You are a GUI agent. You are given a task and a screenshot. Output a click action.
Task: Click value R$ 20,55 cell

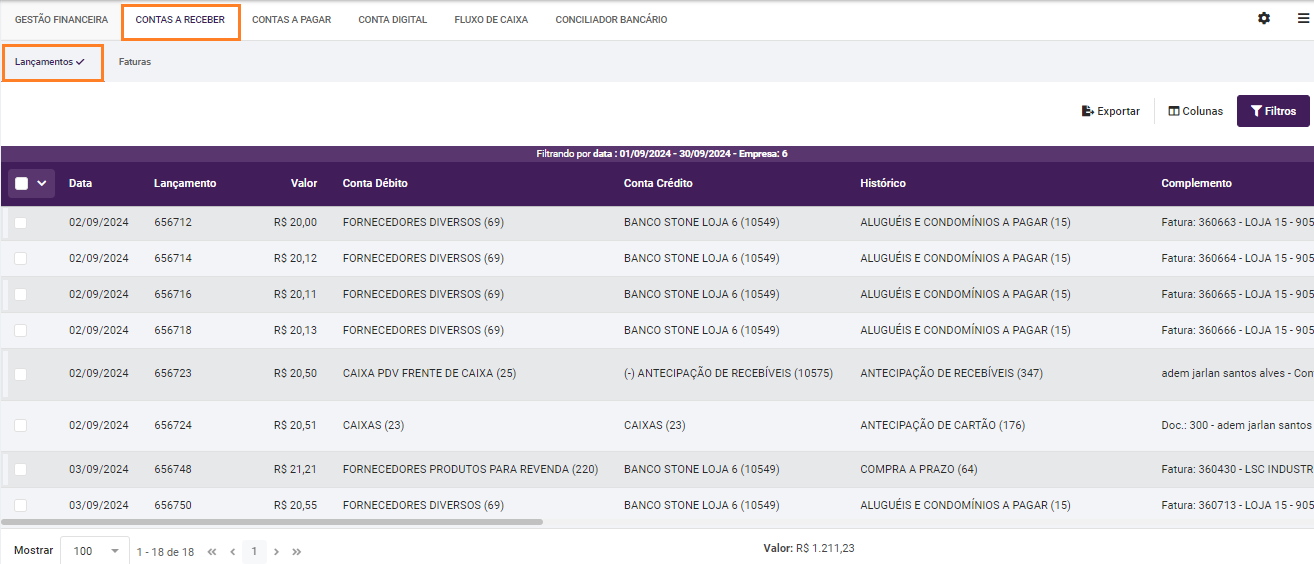(x=295, y=505)
